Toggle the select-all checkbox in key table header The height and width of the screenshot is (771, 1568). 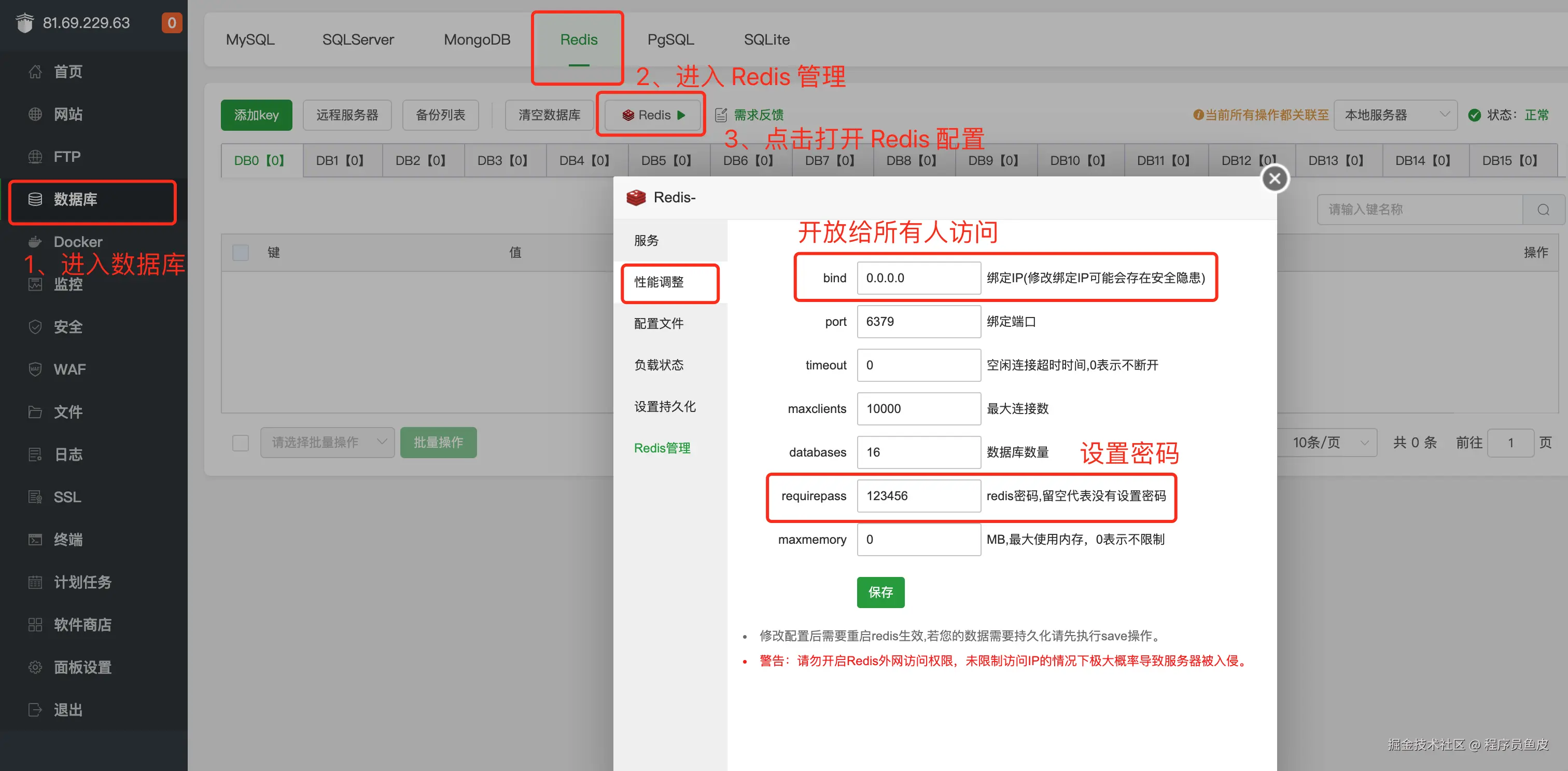(241, 252)
